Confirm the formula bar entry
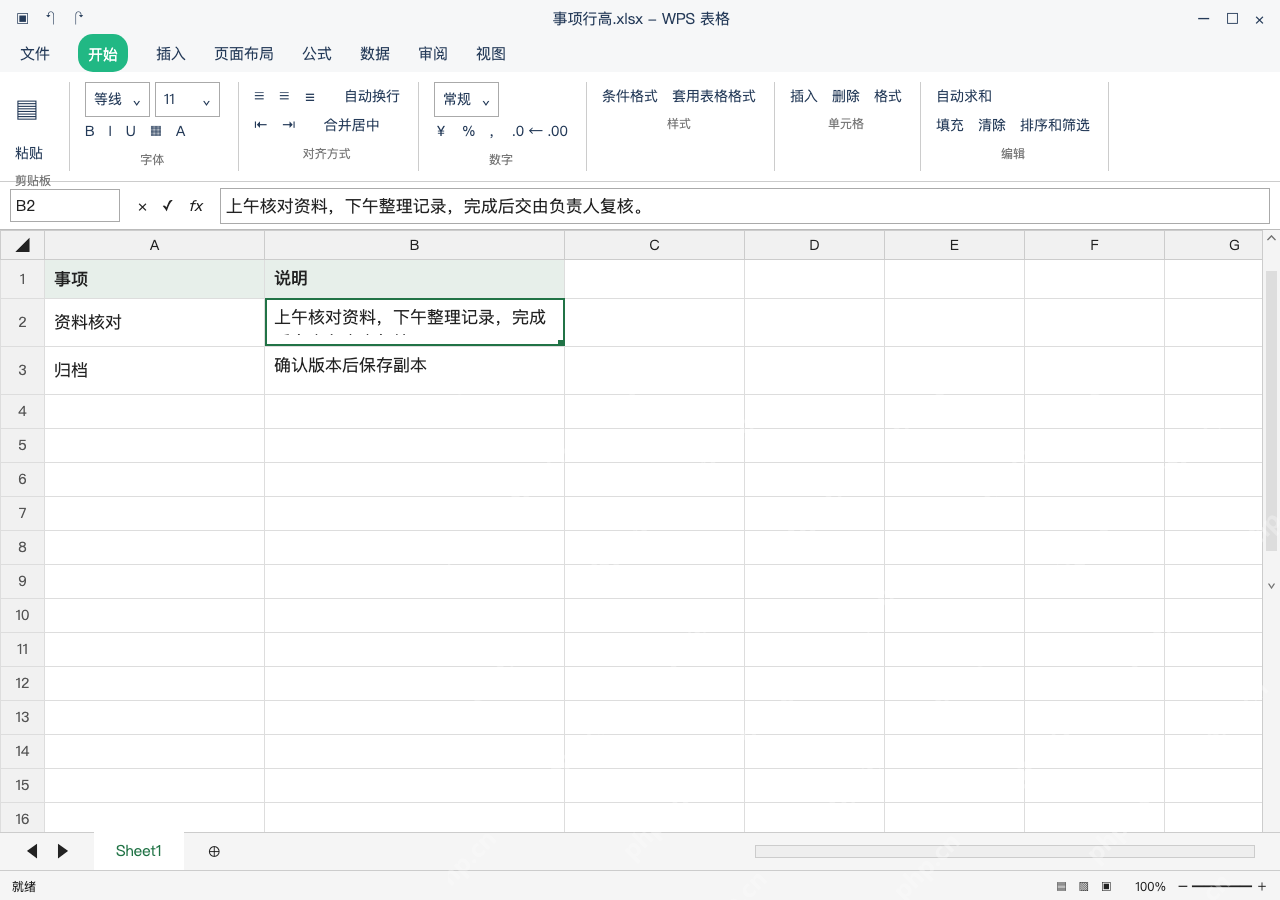The width and height of the screenshot is (1280, 900). point(167,206)
